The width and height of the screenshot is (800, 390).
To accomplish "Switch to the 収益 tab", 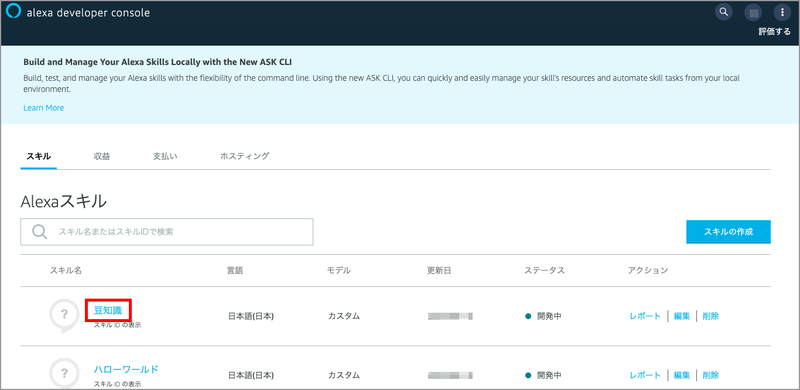I will click(x=102, y=156).
